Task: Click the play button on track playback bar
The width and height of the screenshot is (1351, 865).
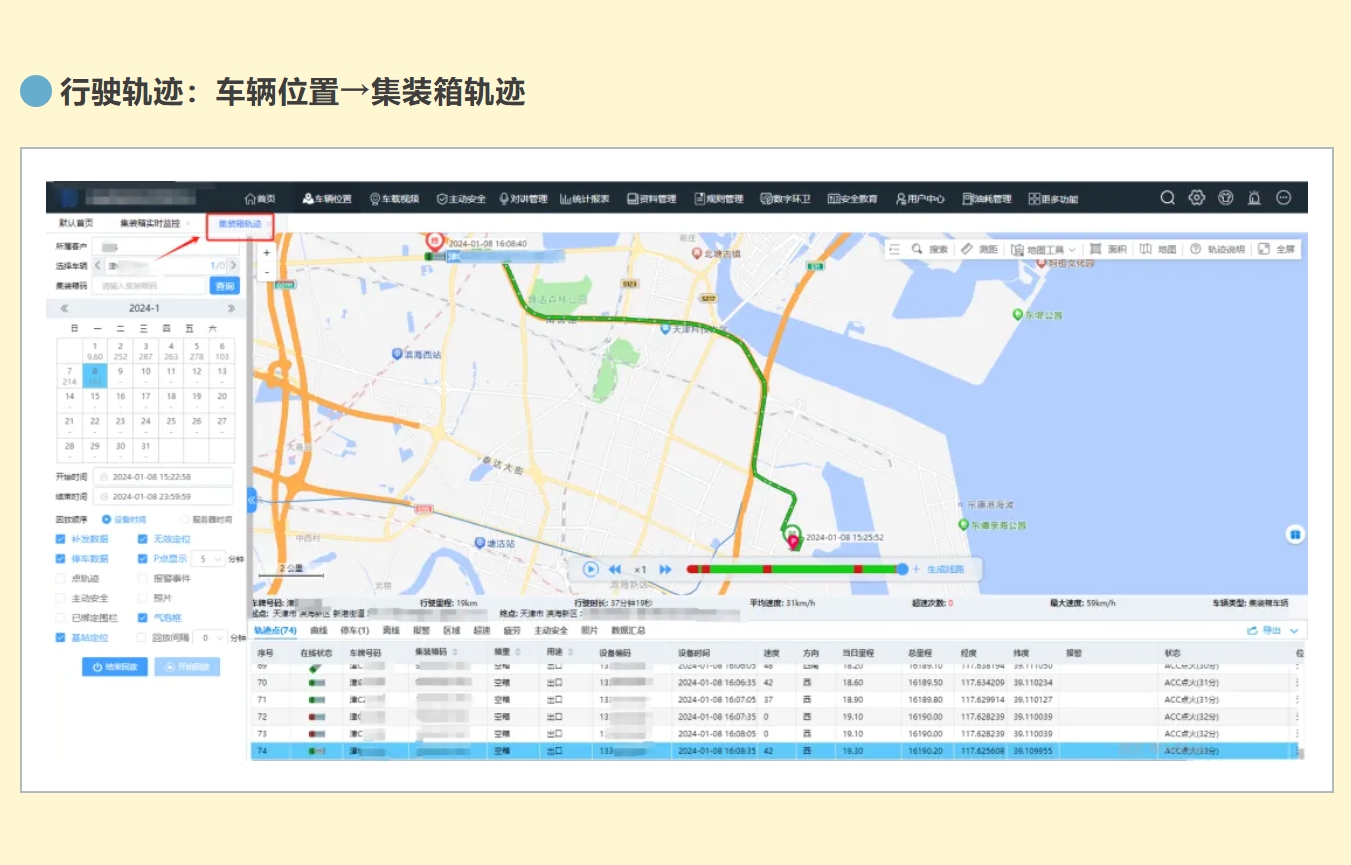Action: pyautogui.click(x=591, y=569)
